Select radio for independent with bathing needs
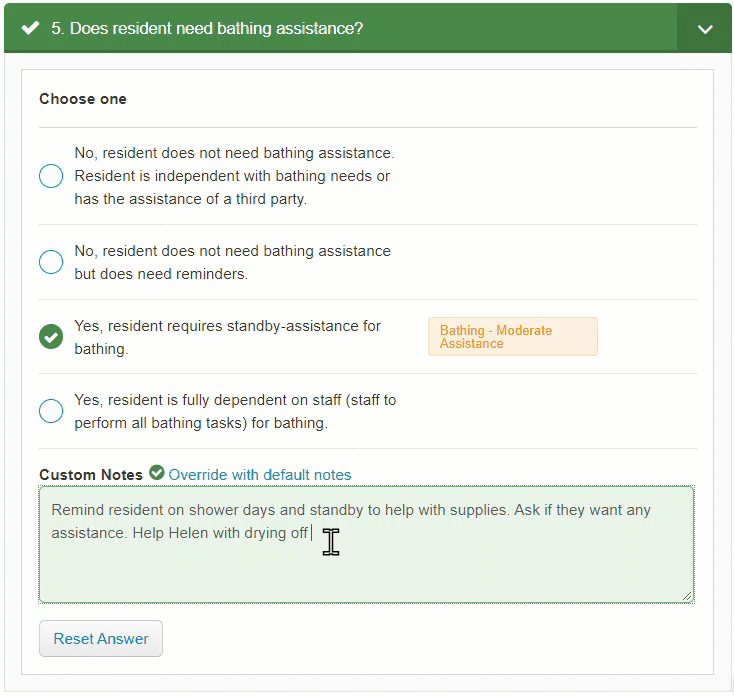This screenshot has width=734, height=696. [x=51, y=176]
